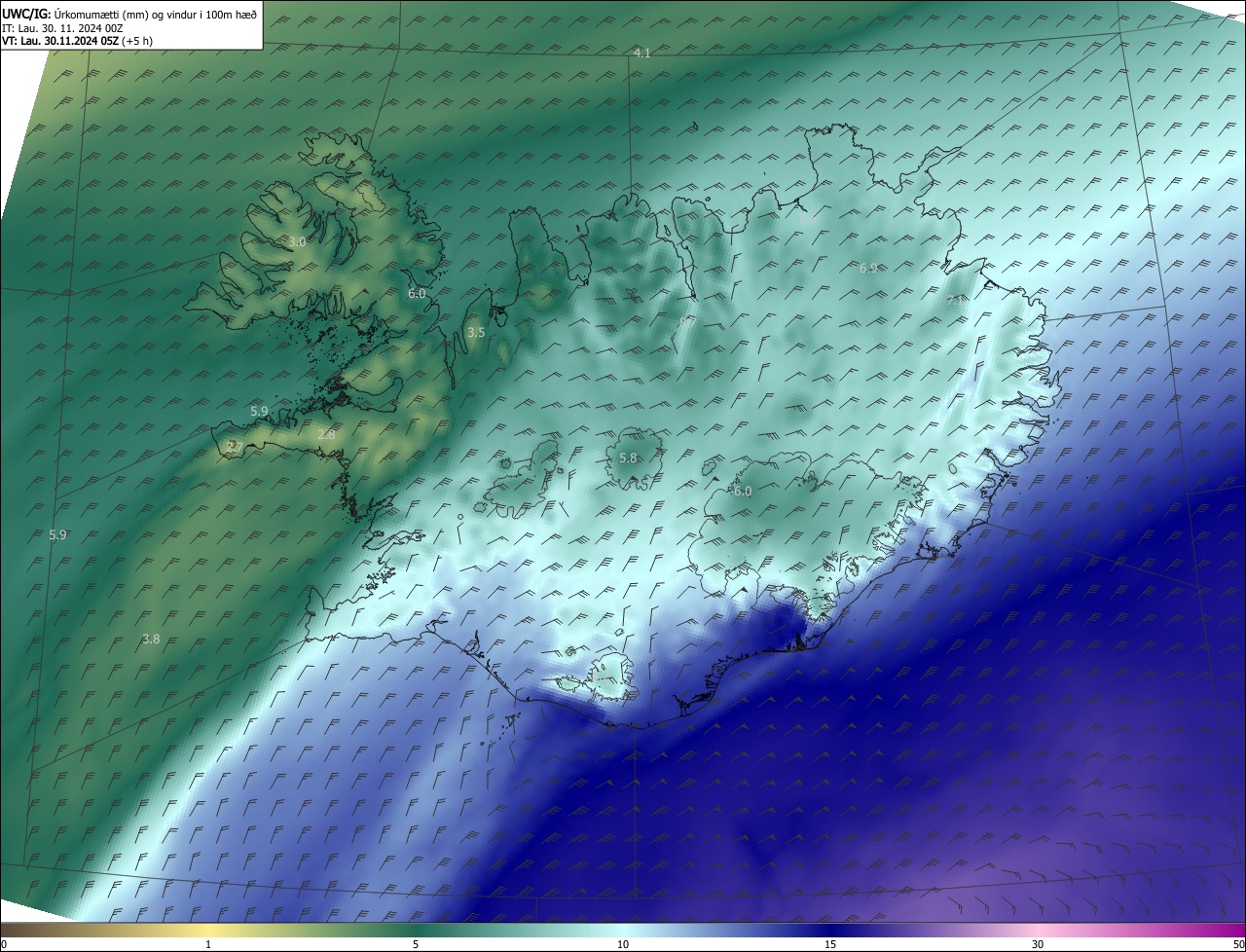Click the '30' tick on the color scale
This screenshot has height=952, width=1246.
coord(1038,945)
